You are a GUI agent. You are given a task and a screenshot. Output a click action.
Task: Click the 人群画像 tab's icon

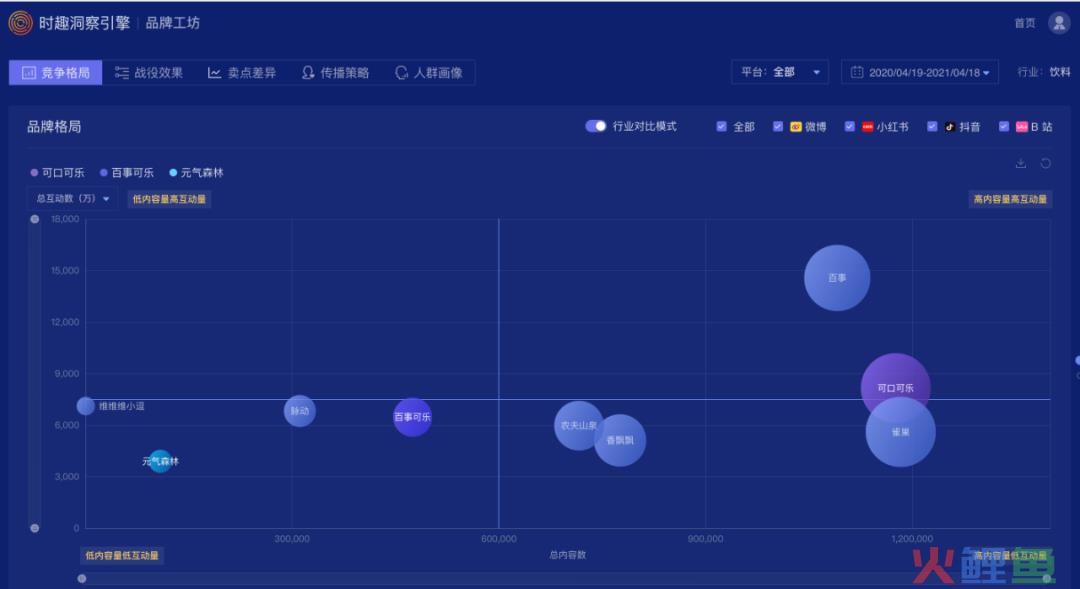[x=401, y=72]
